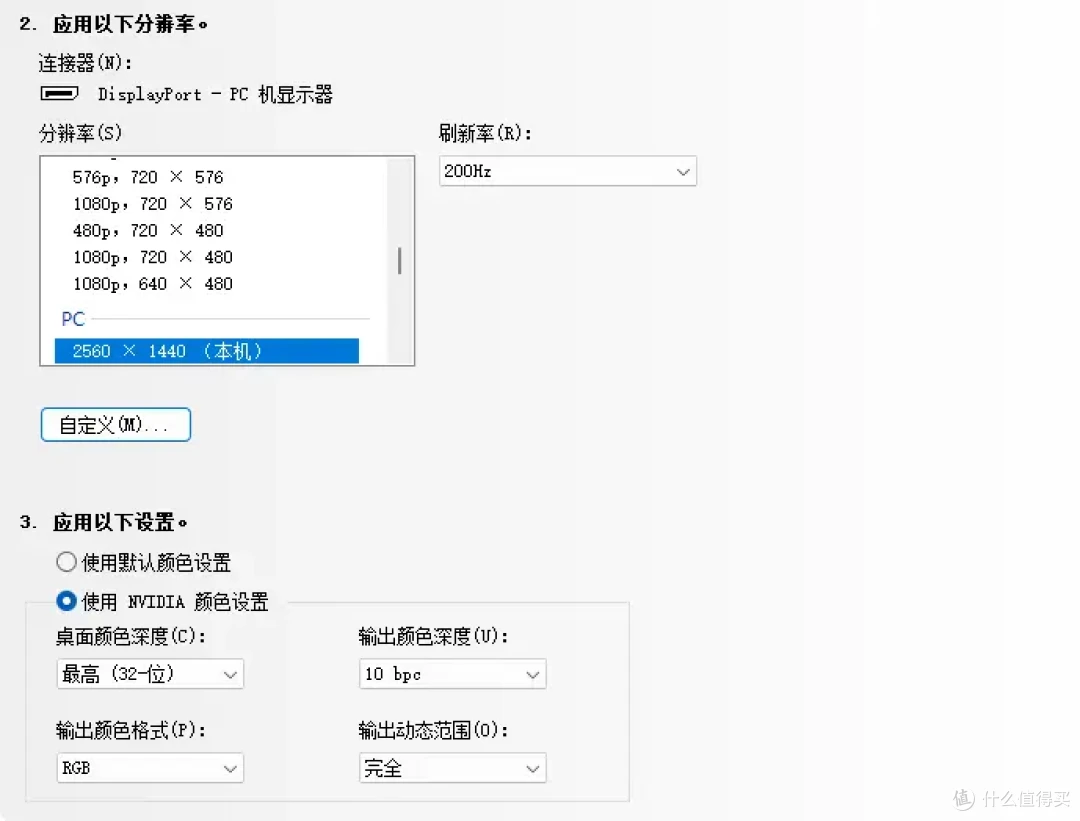1080x821 pixels.
Task: Select resolution 576p, 720 × 576
Action: coord(148,178)
